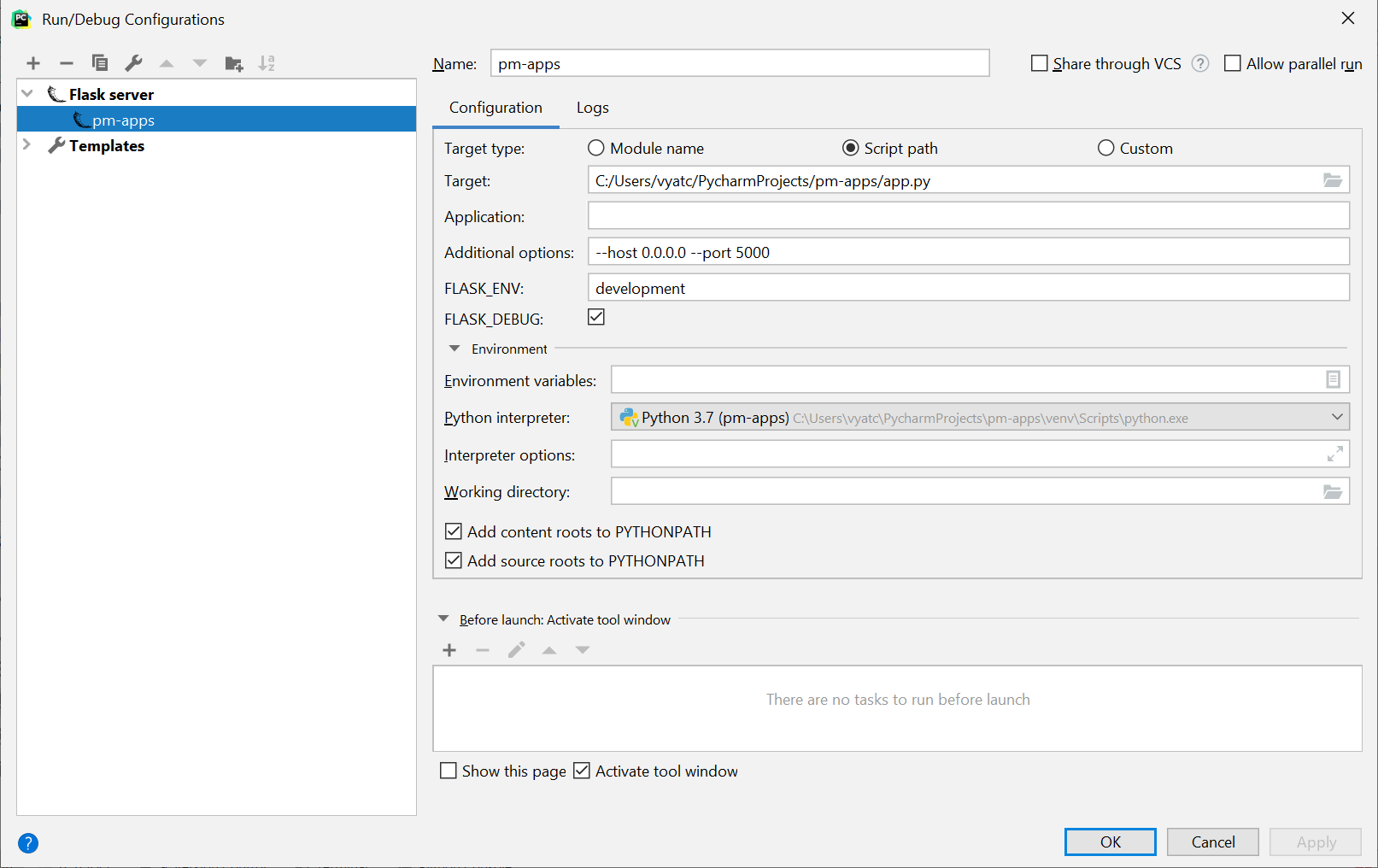Enable Share through VCS

point(1039,63)
